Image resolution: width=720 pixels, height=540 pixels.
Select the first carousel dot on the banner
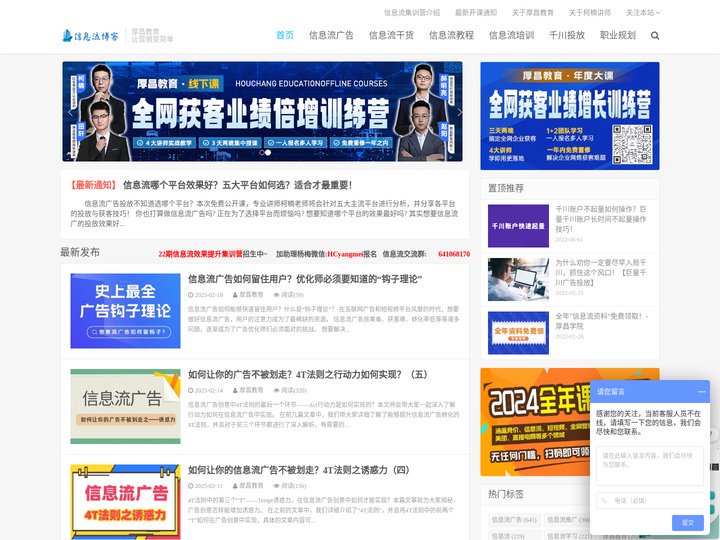tap(262, 152)
